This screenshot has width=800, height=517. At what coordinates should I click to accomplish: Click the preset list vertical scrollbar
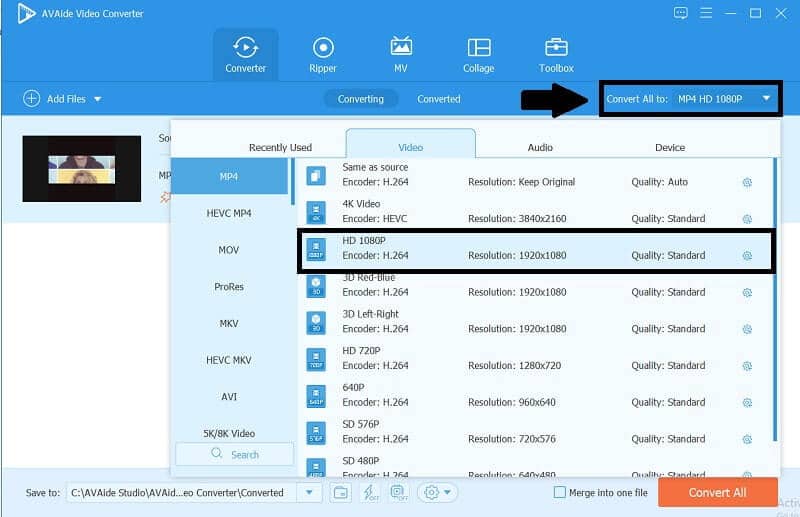click(x=776, y=300)
